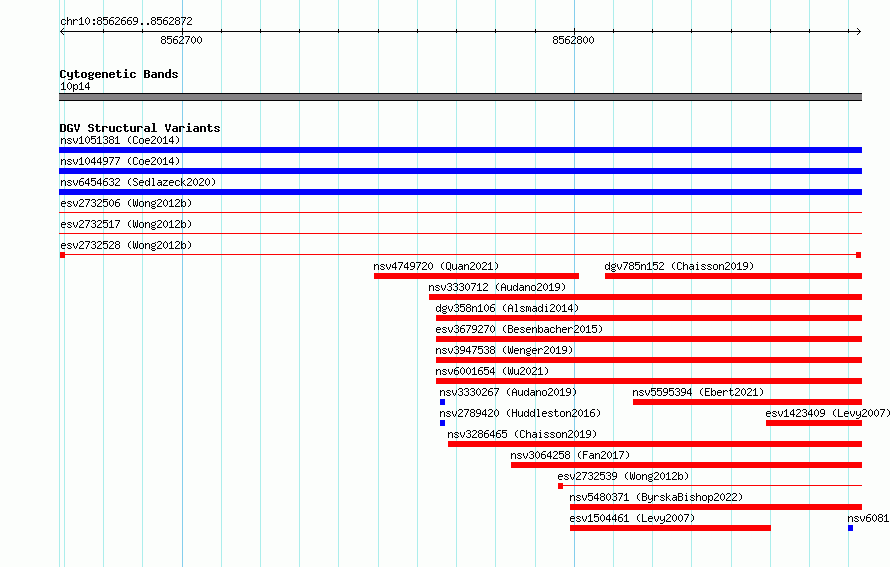Click esv2732528 left-end red square marker
Viewport: 890px width, 567px height.
coord(62,255)
